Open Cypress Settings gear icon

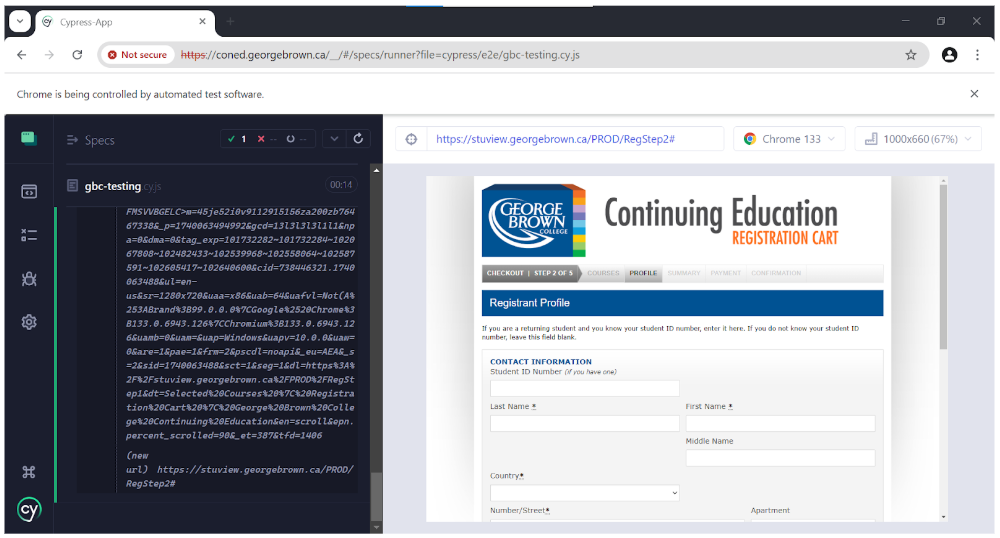[29, 322]
